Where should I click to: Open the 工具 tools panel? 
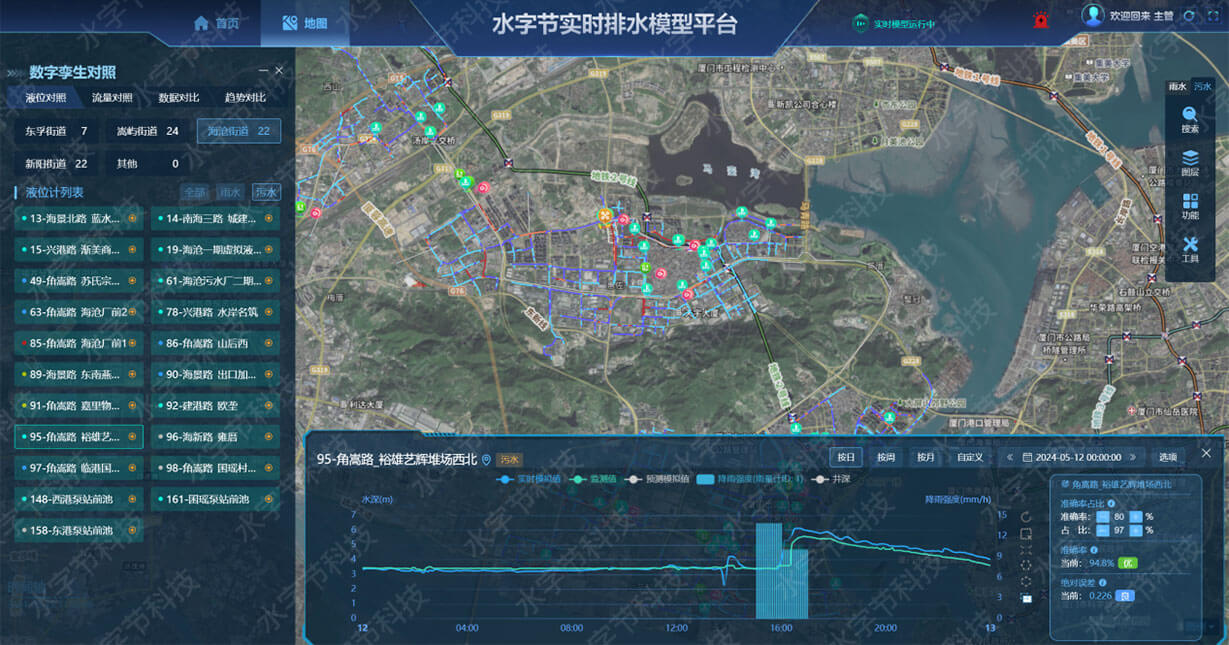click(1190, 250)
